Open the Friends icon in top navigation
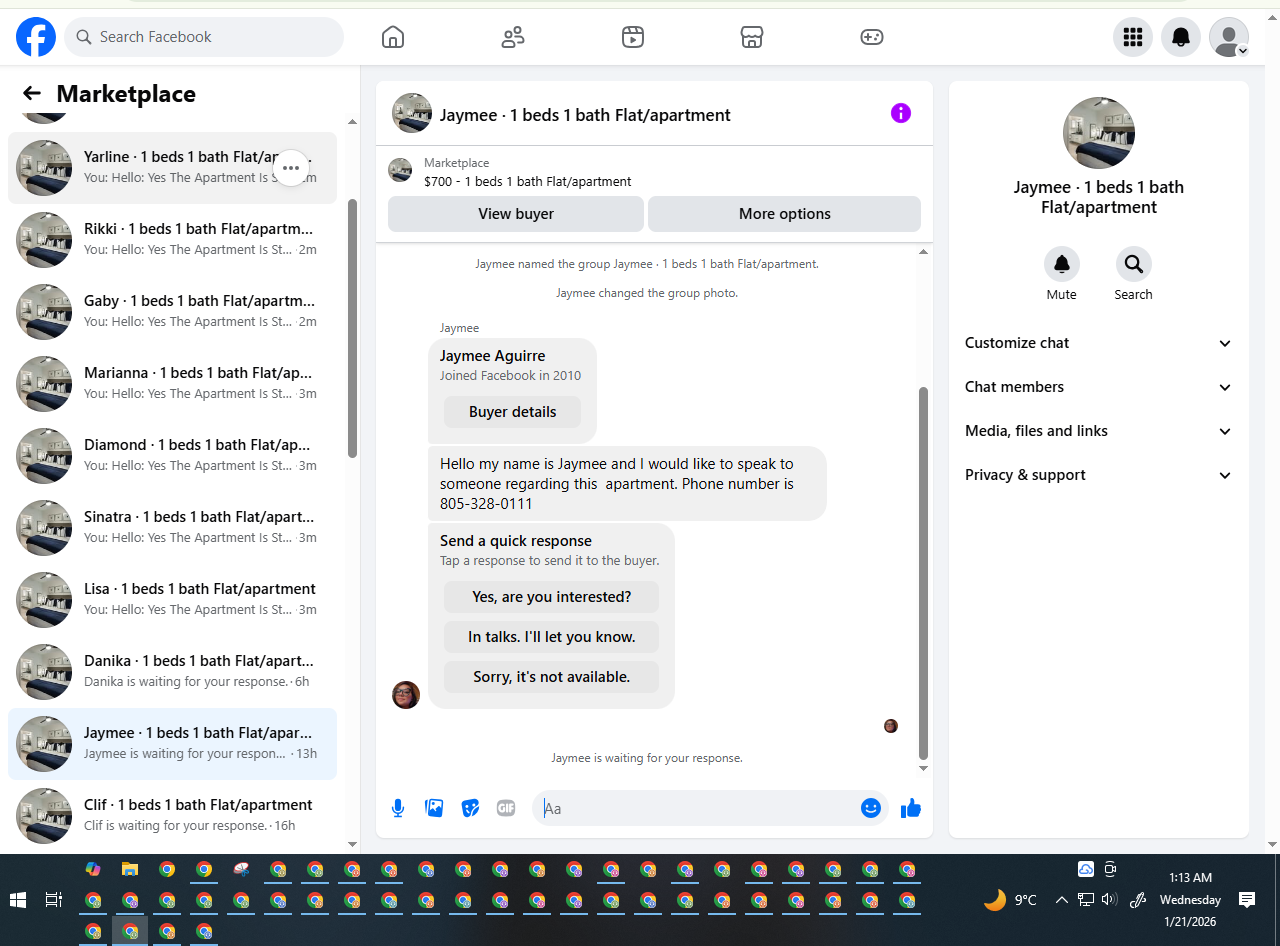The width and height of the screenshot is (1280, 946). 513,37
